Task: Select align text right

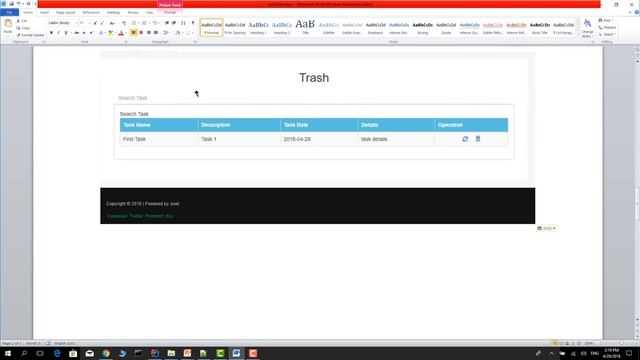Action: (x=149, y=33)
